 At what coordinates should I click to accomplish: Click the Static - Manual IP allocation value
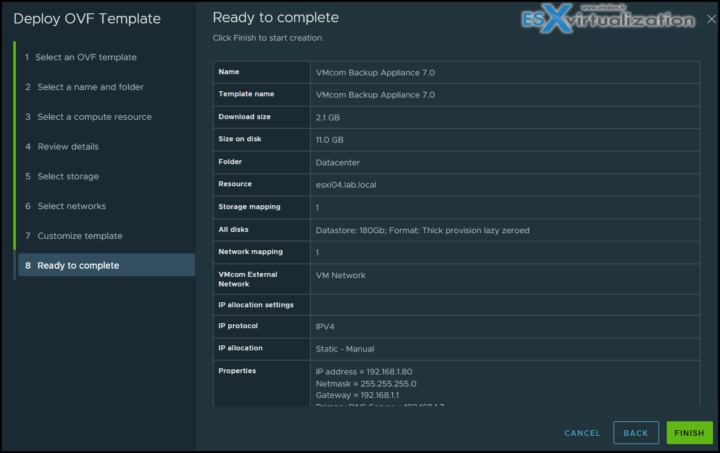pos(345,349)
